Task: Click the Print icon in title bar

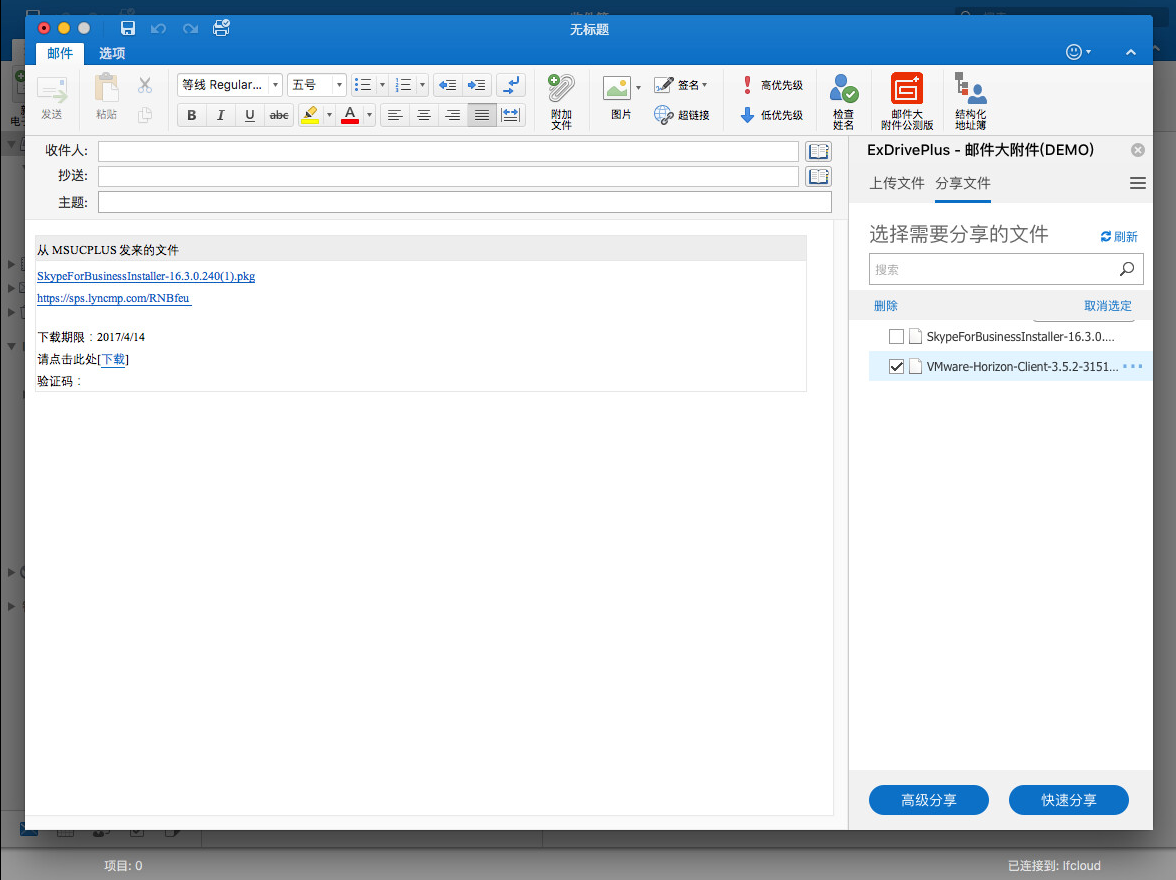Action: point(221,29)
